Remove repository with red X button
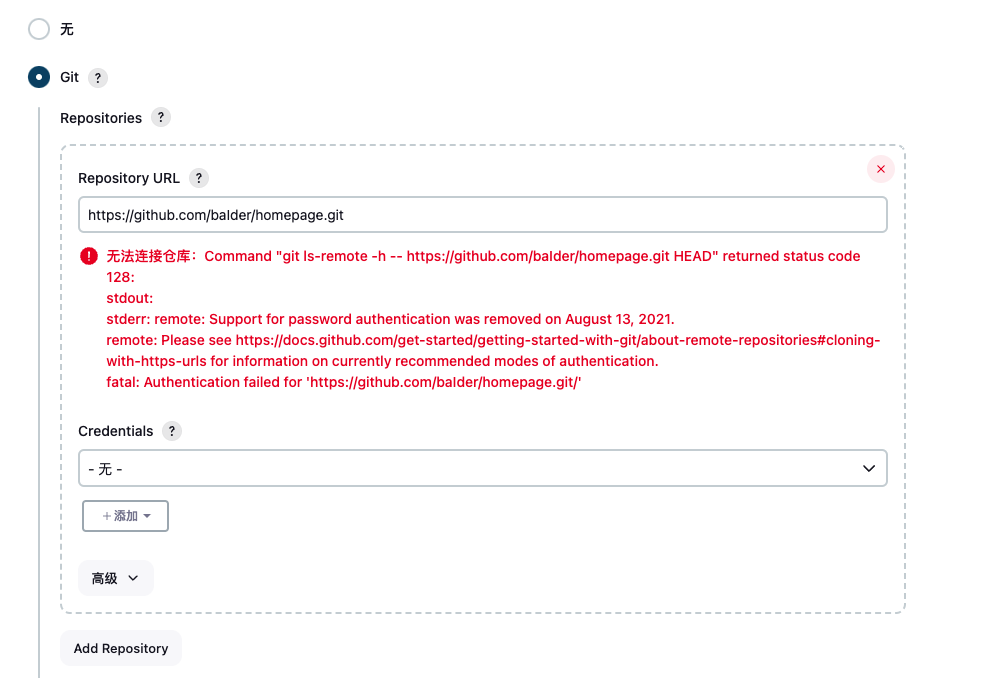 [881, 169]
